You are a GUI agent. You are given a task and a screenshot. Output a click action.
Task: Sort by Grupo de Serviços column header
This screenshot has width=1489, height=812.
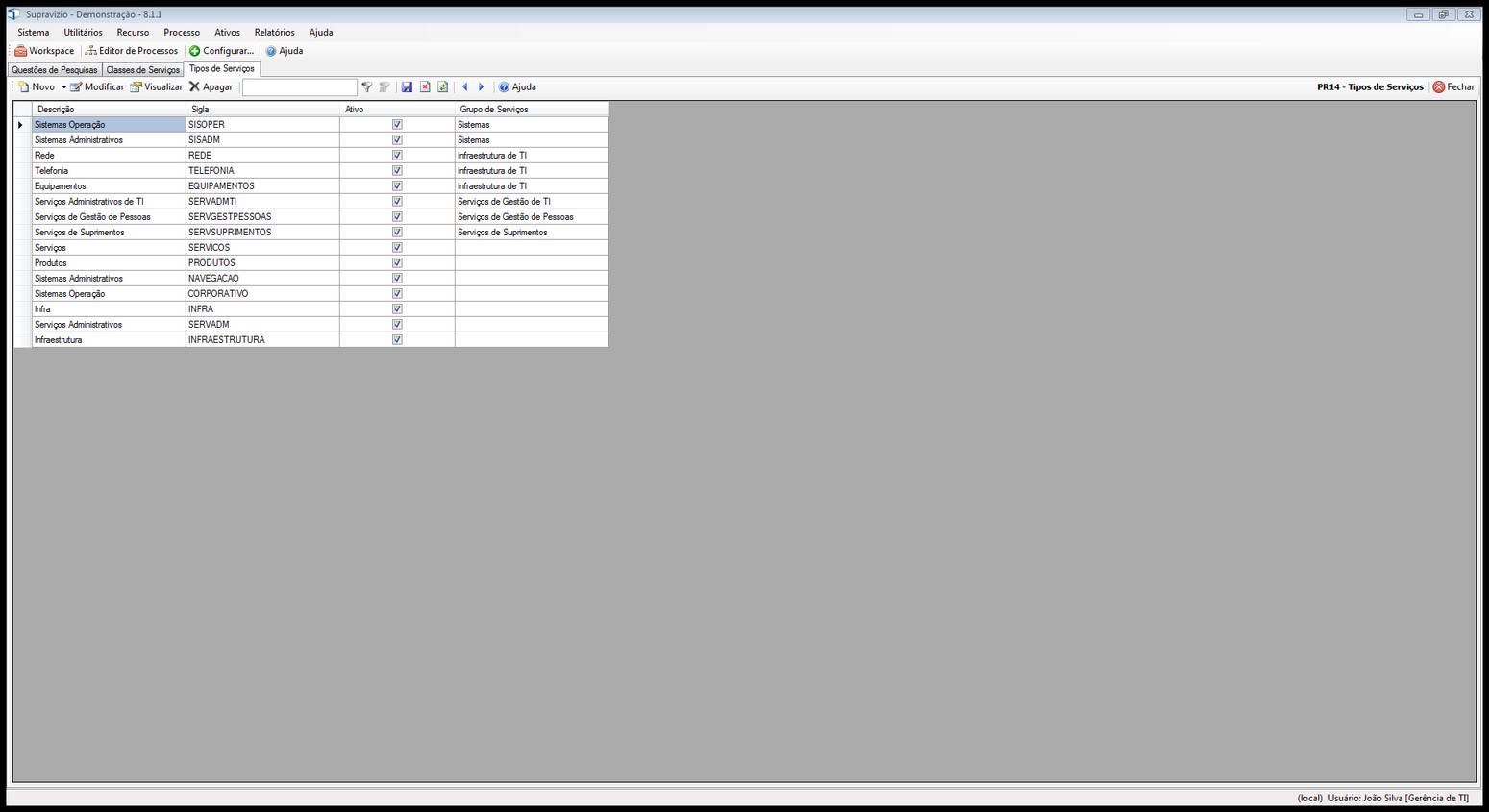click(x=532, y=110)
